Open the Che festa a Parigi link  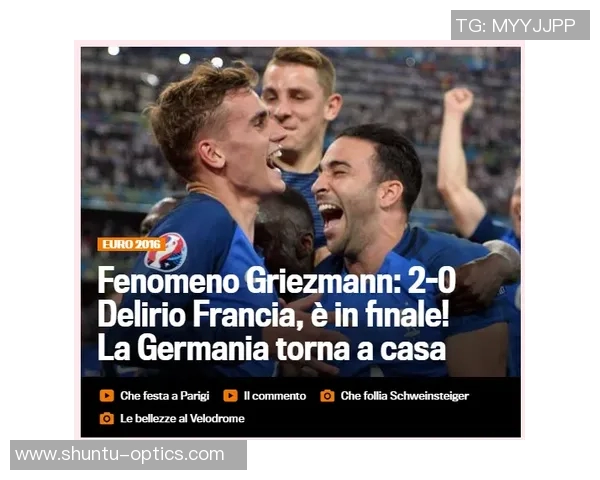pyautogui.click(x=165, y=396)
